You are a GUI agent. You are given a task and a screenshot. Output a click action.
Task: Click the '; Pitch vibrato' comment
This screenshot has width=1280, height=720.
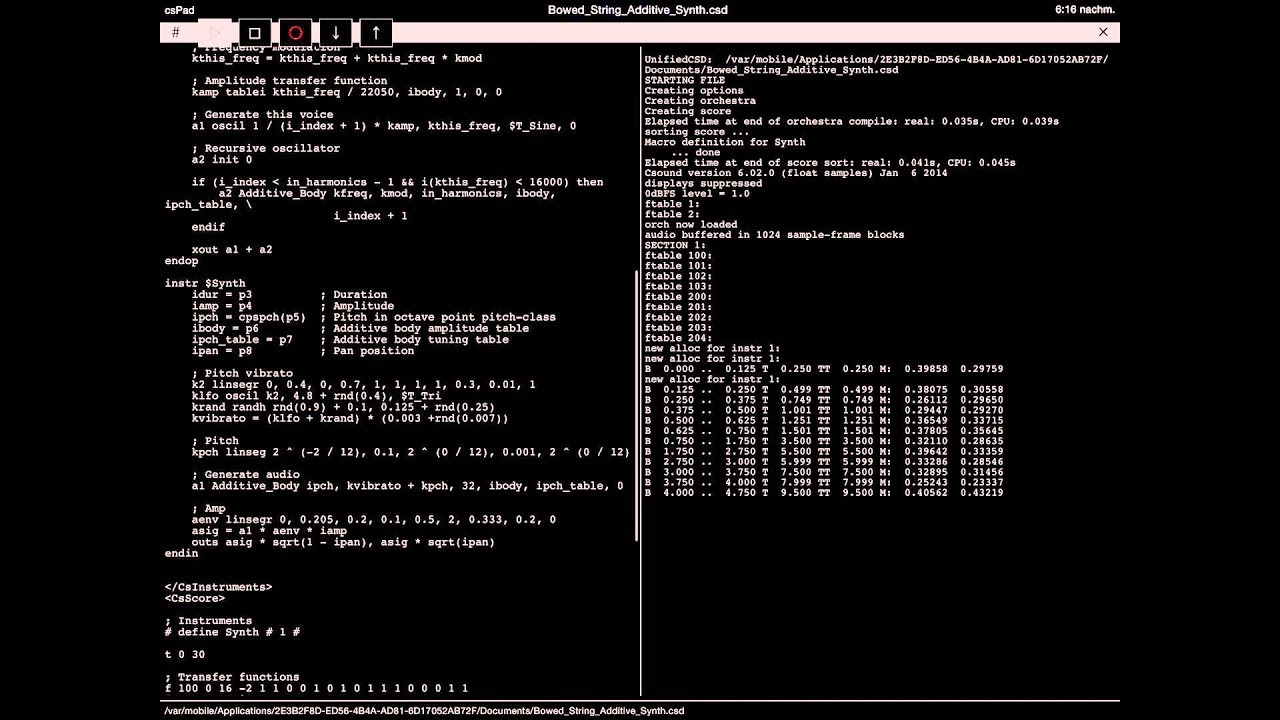tap(242, 373)
